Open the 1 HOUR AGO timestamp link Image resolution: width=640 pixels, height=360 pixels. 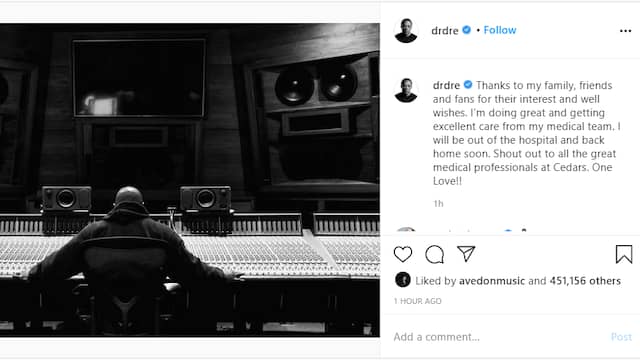[x=418, y=301]
